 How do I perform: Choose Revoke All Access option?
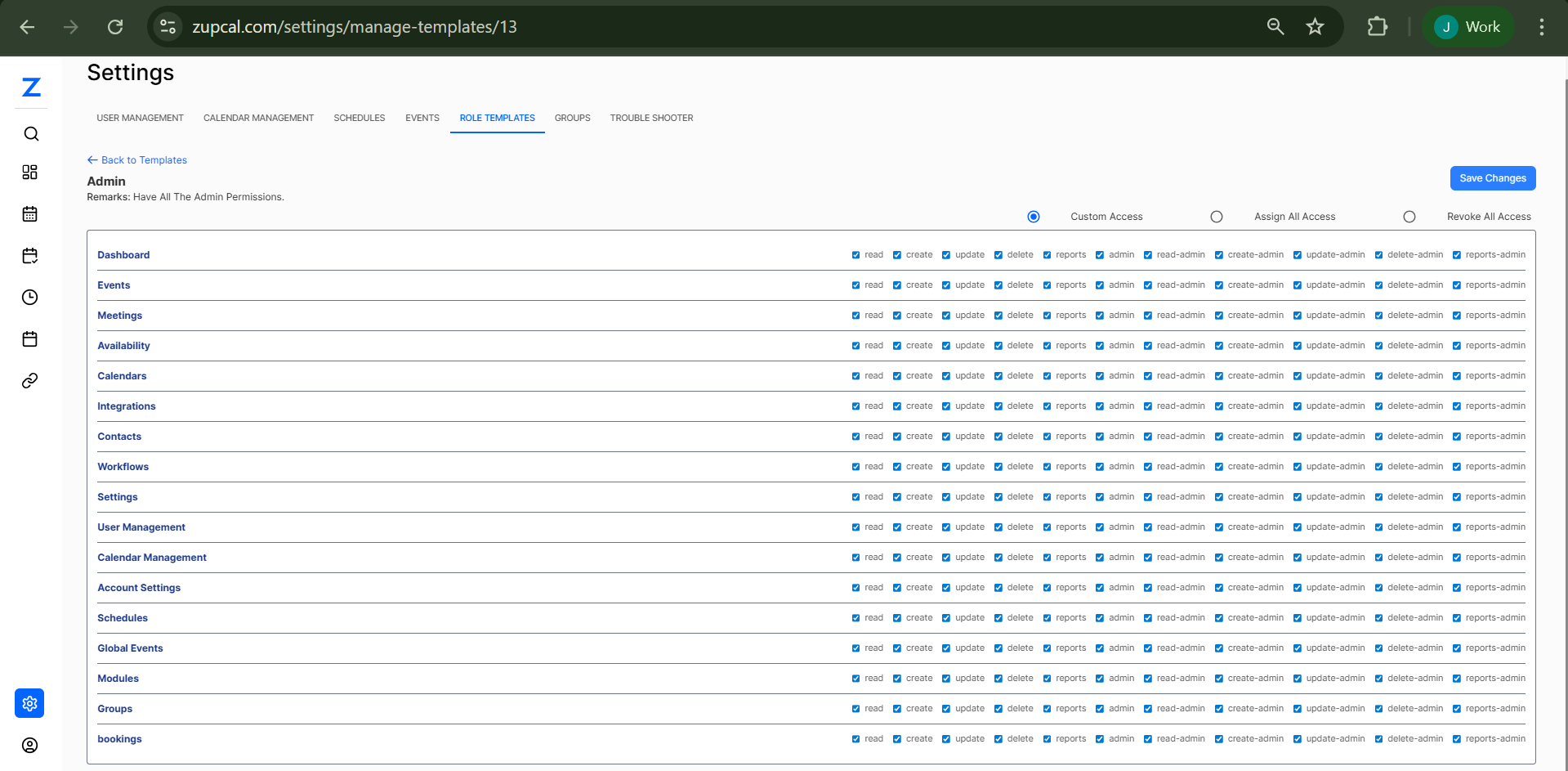coord(1409,216)
